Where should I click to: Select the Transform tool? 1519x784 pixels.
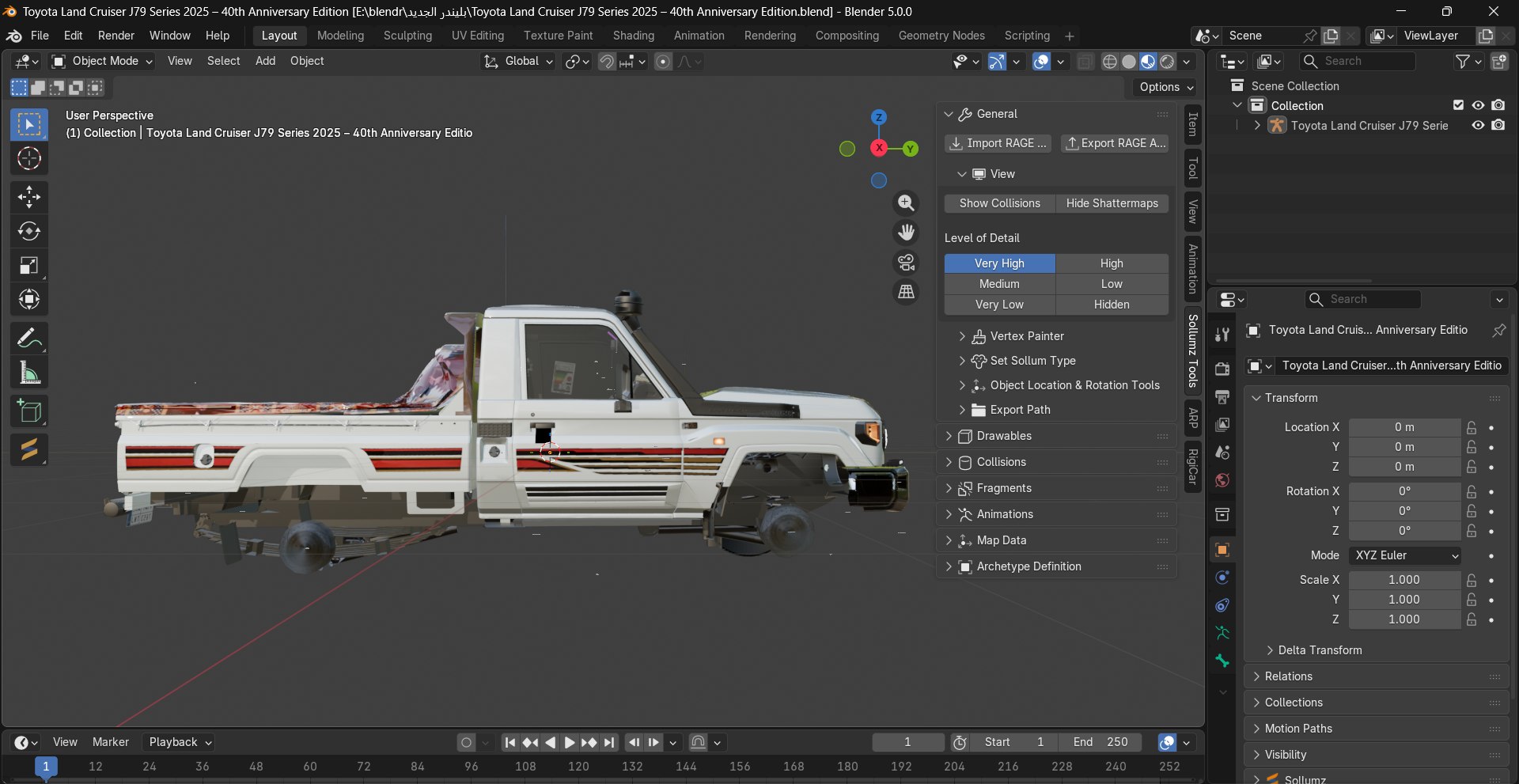(x=29, y=299)
